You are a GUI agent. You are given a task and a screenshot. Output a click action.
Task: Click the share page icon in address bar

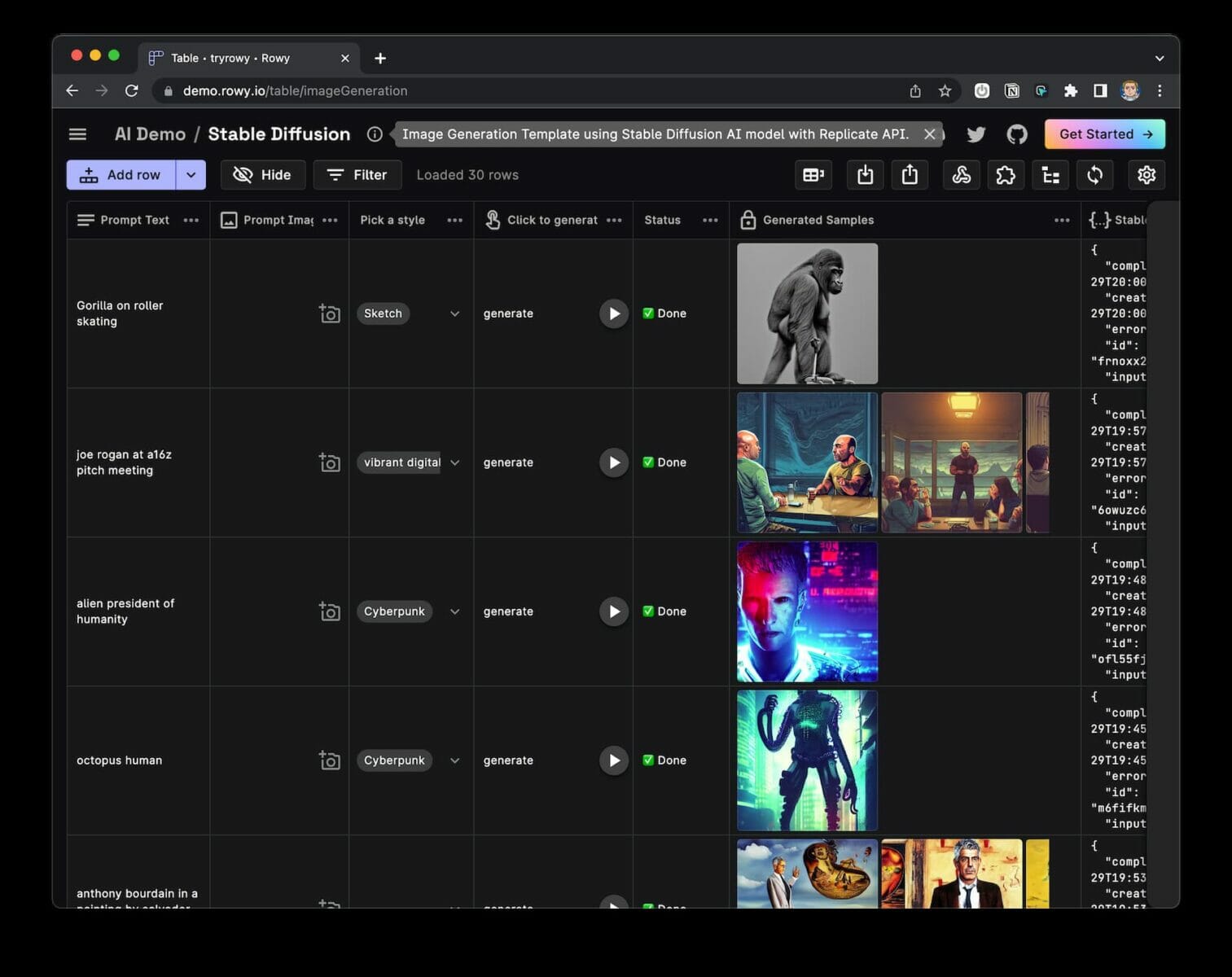[x=915, y=91]
